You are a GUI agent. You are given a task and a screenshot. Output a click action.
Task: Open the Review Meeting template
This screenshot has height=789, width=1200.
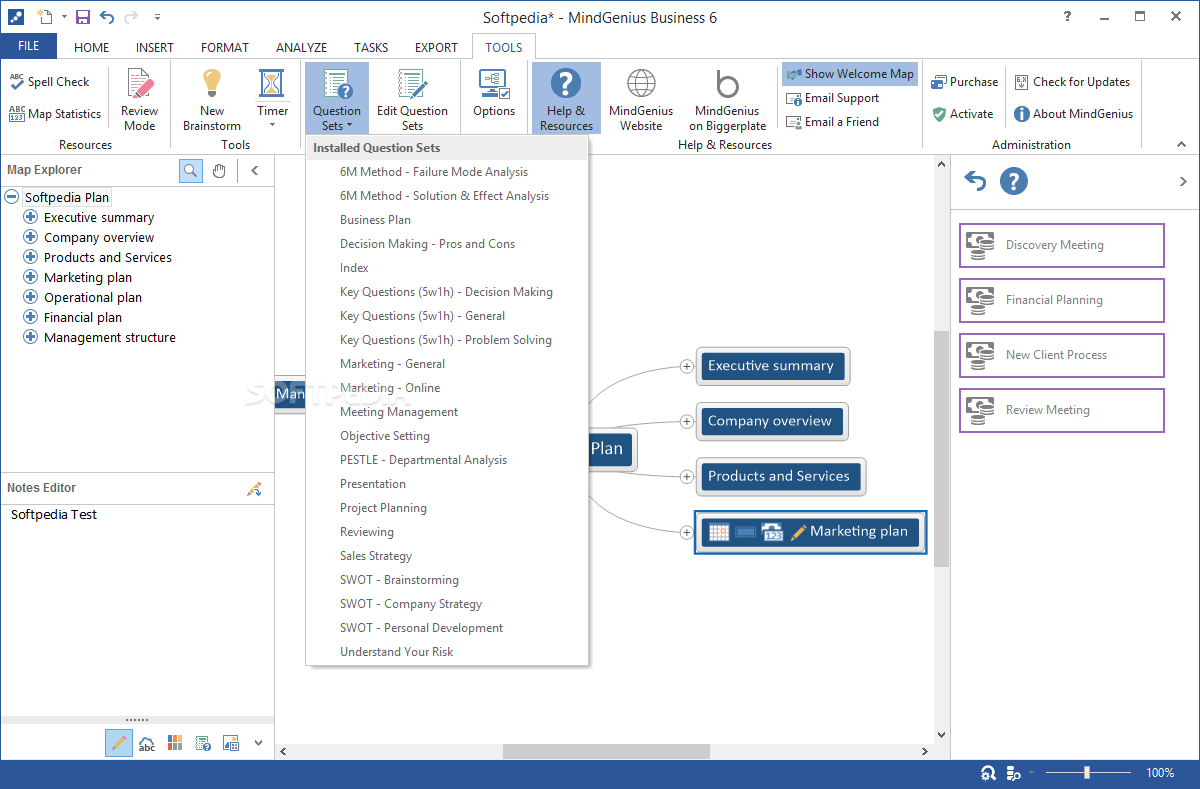click(x=1062, y=410)
